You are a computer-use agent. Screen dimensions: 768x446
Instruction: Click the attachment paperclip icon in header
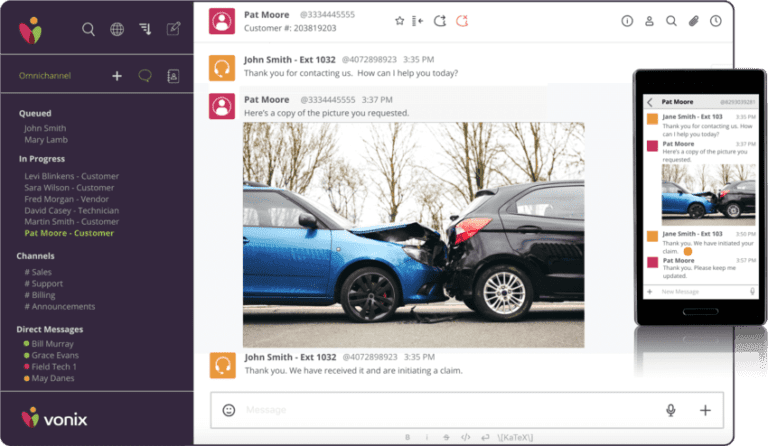(x=694, y=20)
